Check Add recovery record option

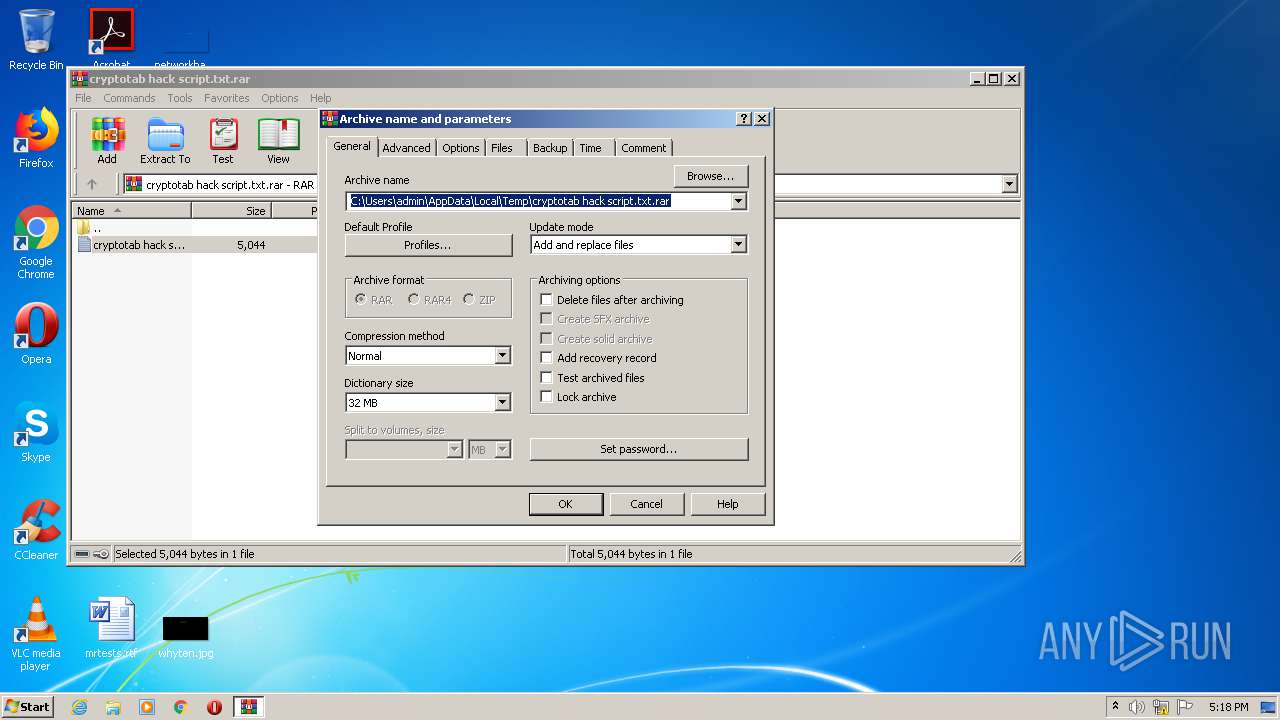pyautogui.click(x=546, y=358)
